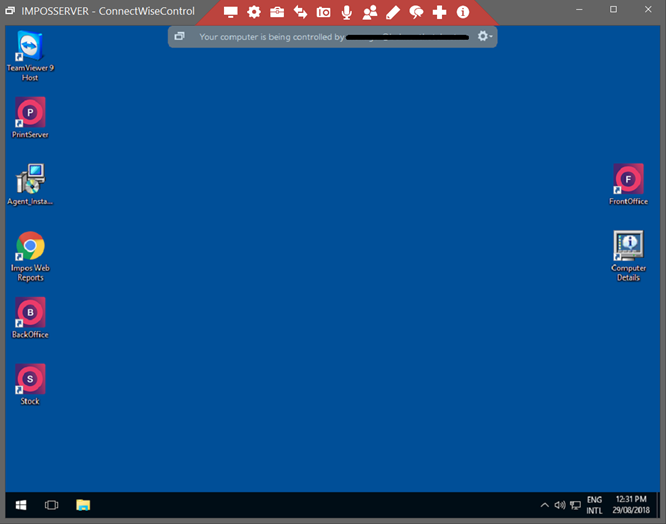This screenshot has height=524, width=666.
Task: Minimize the ConnectWiseControl window
Action: coord(579,9)
